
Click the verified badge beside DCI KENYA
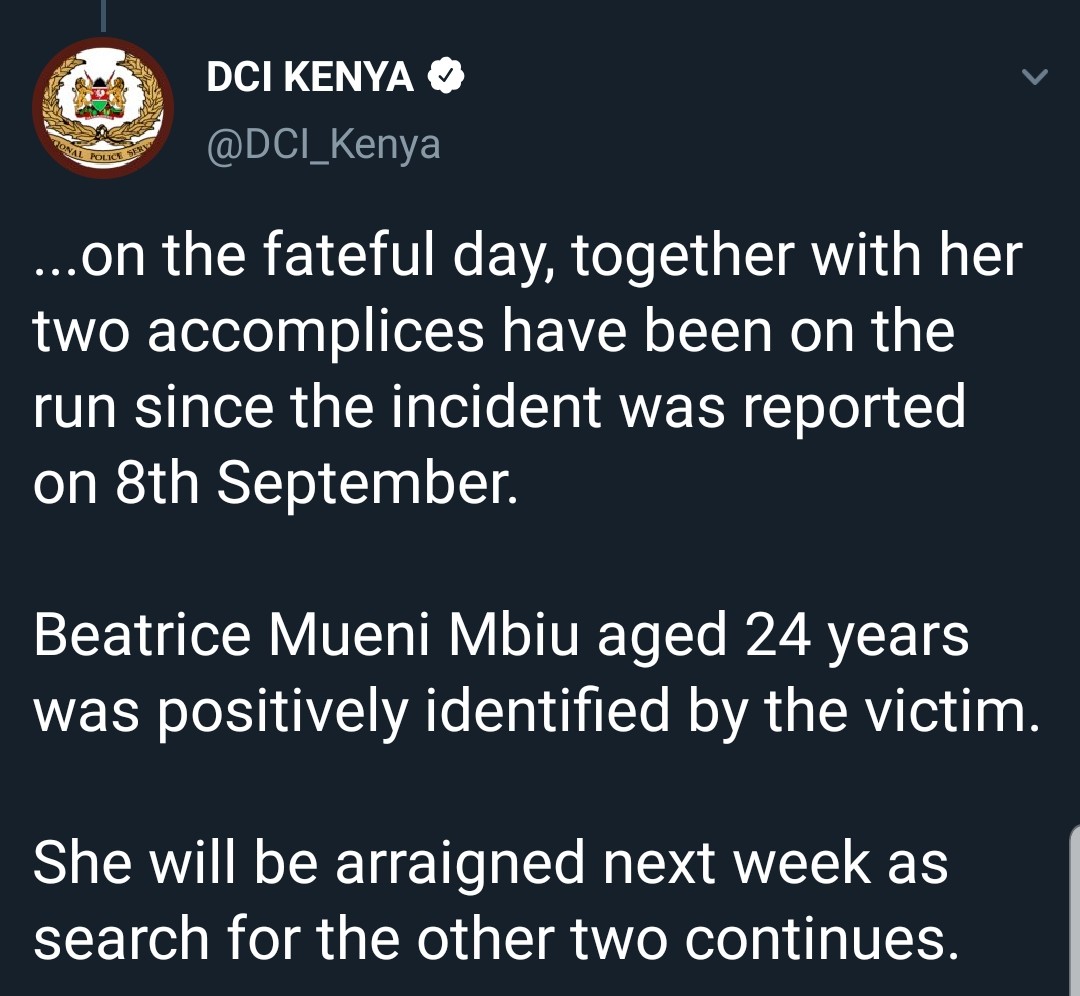click(x=446, y=76)
